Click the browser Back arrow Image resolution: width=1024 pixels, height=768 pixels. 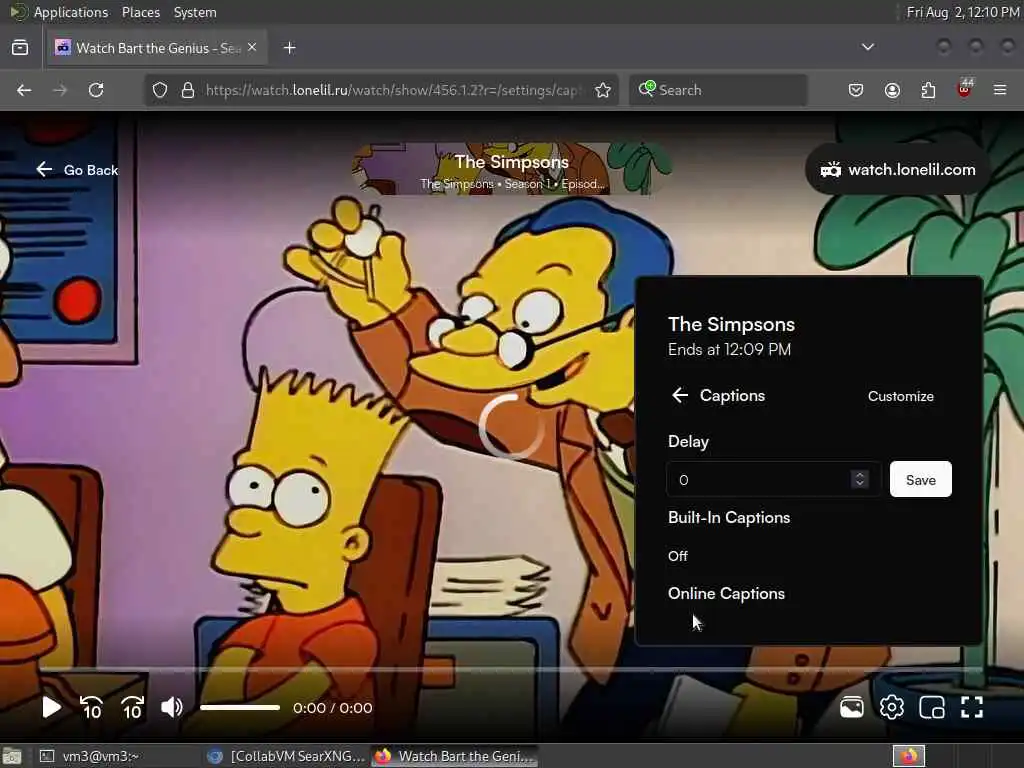tap(24, 90)
